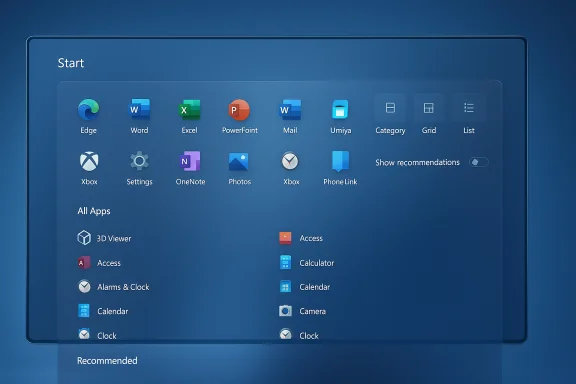Launch OneNote from pinned apps

coord(190,168)
